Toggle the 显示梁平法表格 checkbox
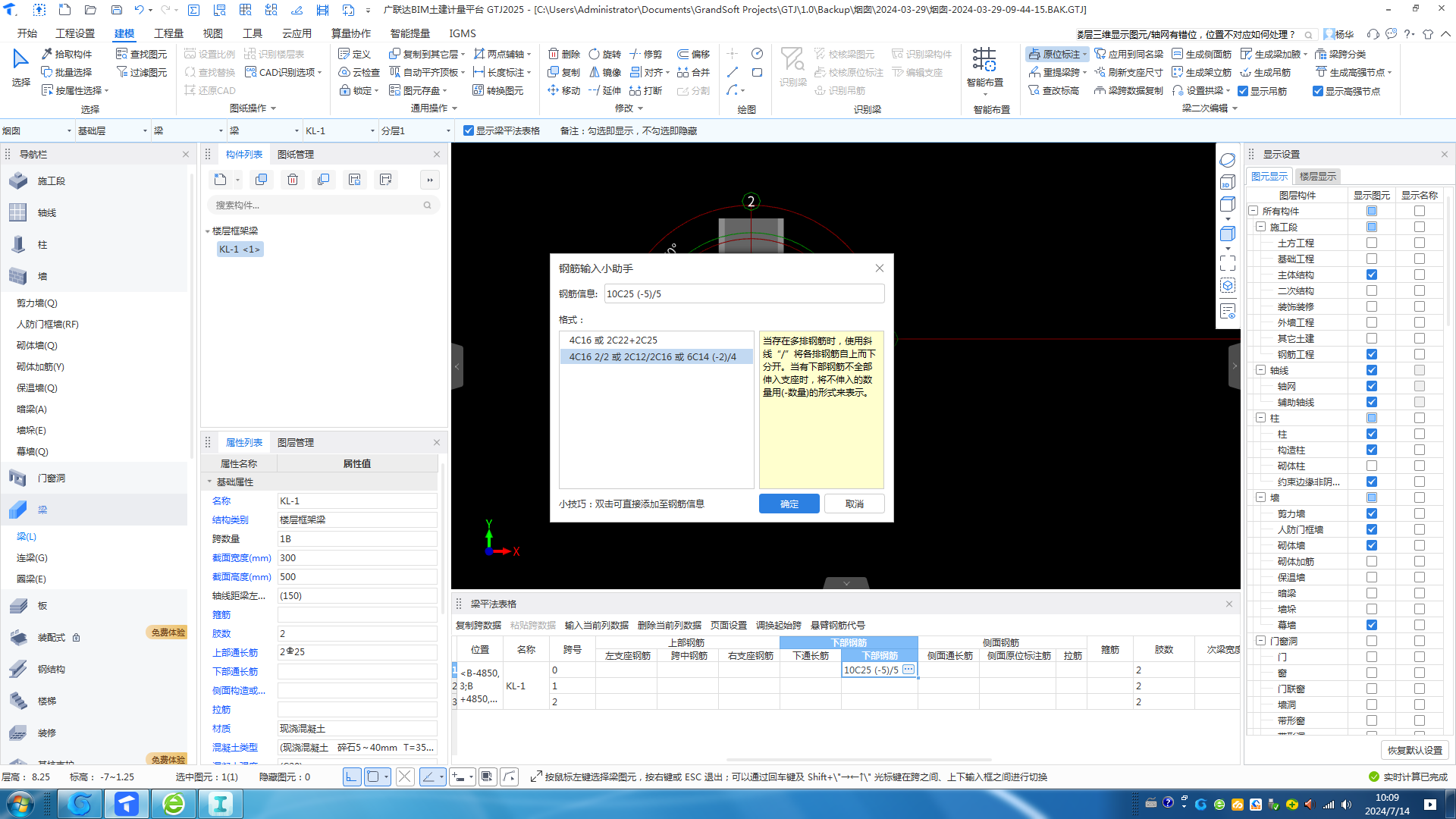This screenshot has width=1456, height=819. coord(469,130)
